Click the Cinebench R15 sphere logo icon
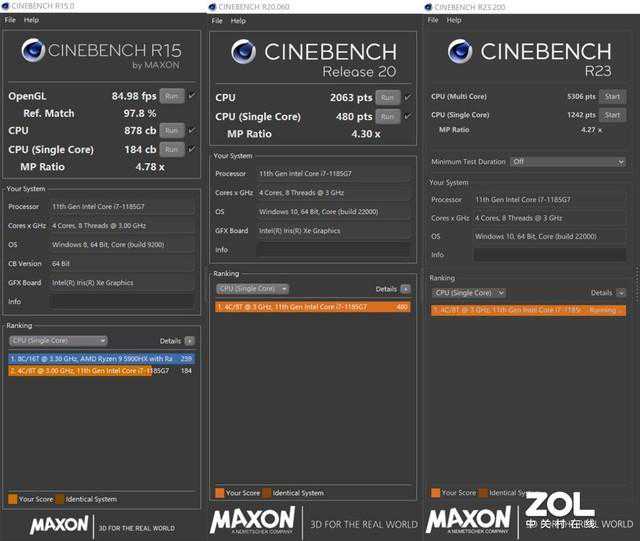This screenshot has height=541, width=640. 33,51
